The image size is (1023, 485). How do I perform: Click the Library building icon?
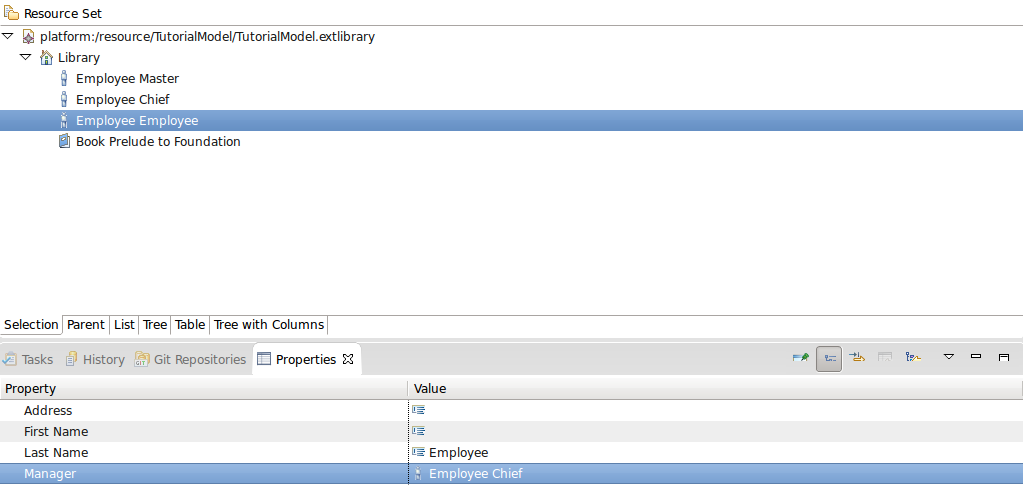(x=46, y=57)
